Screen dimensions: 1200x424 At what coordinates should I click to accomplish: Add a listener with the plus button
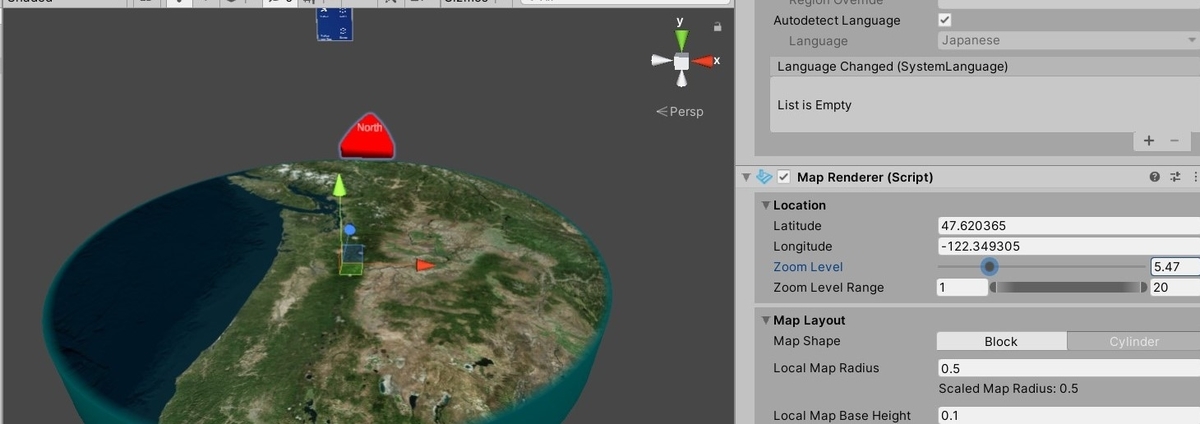click(1149, 141)
